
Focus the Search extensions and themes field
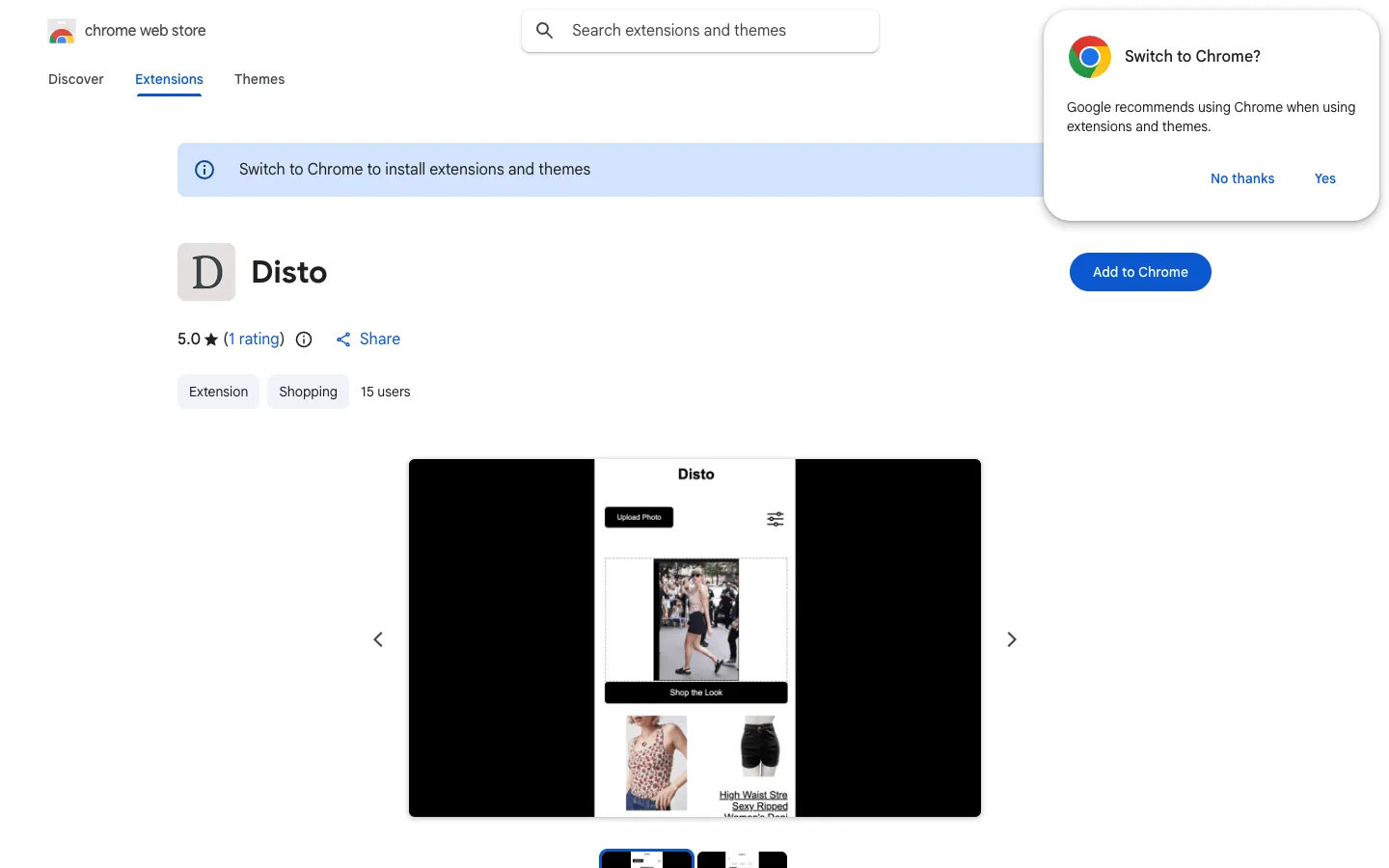click(x=700, y=31)
